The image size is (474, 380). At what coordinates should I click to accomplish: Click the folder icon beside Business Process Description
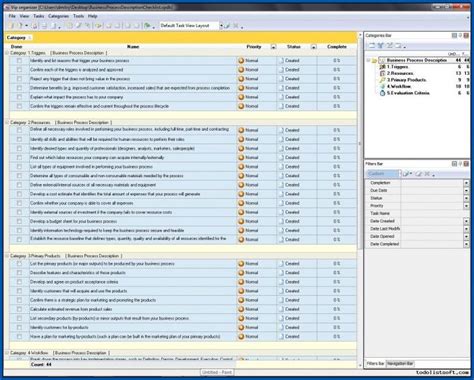(x=374, y=60)
